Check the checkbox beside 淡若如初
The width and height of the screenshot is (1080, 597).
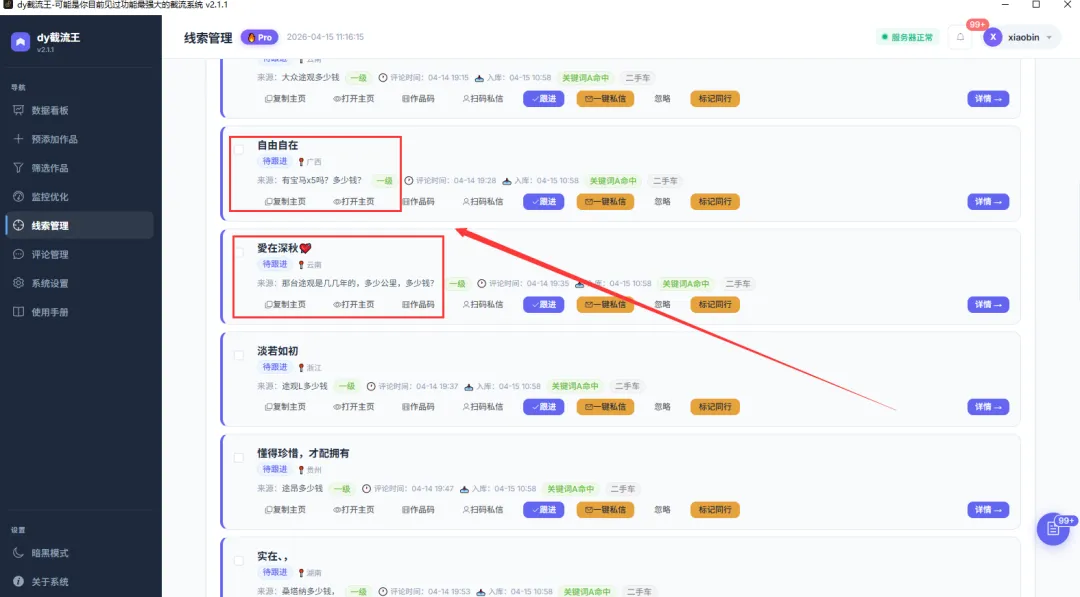pos(240,352)
